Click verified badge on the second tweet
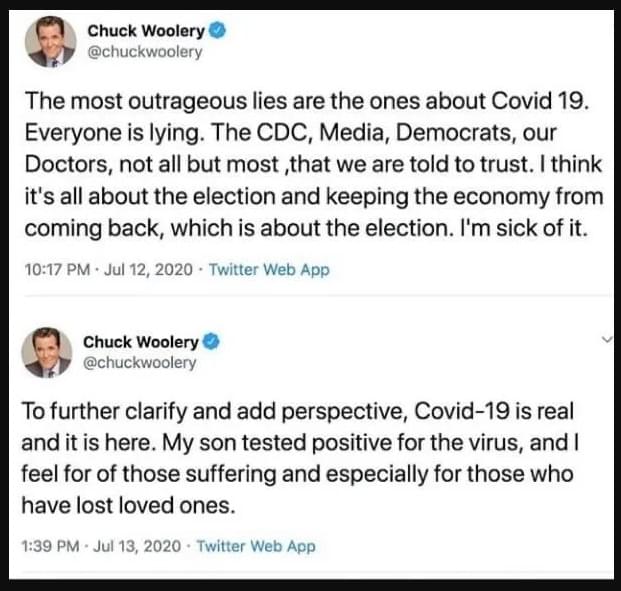 tap(211, 342)
